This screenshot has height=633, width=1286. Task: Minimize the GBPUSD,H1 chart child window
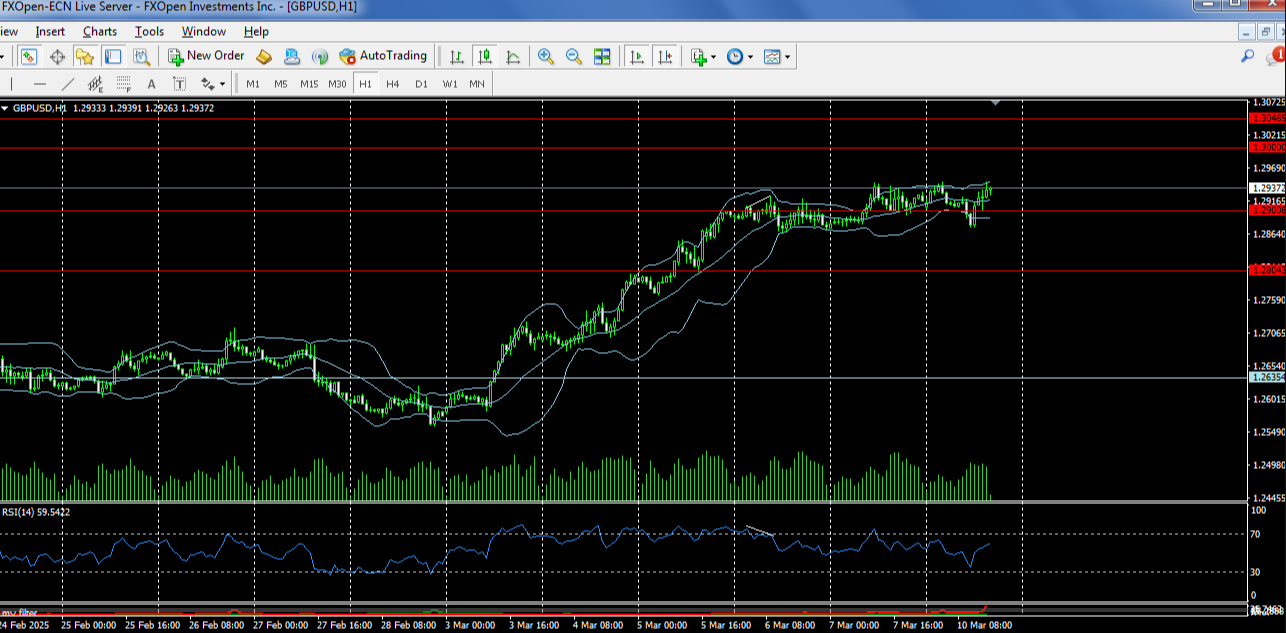click(1246, 32)
